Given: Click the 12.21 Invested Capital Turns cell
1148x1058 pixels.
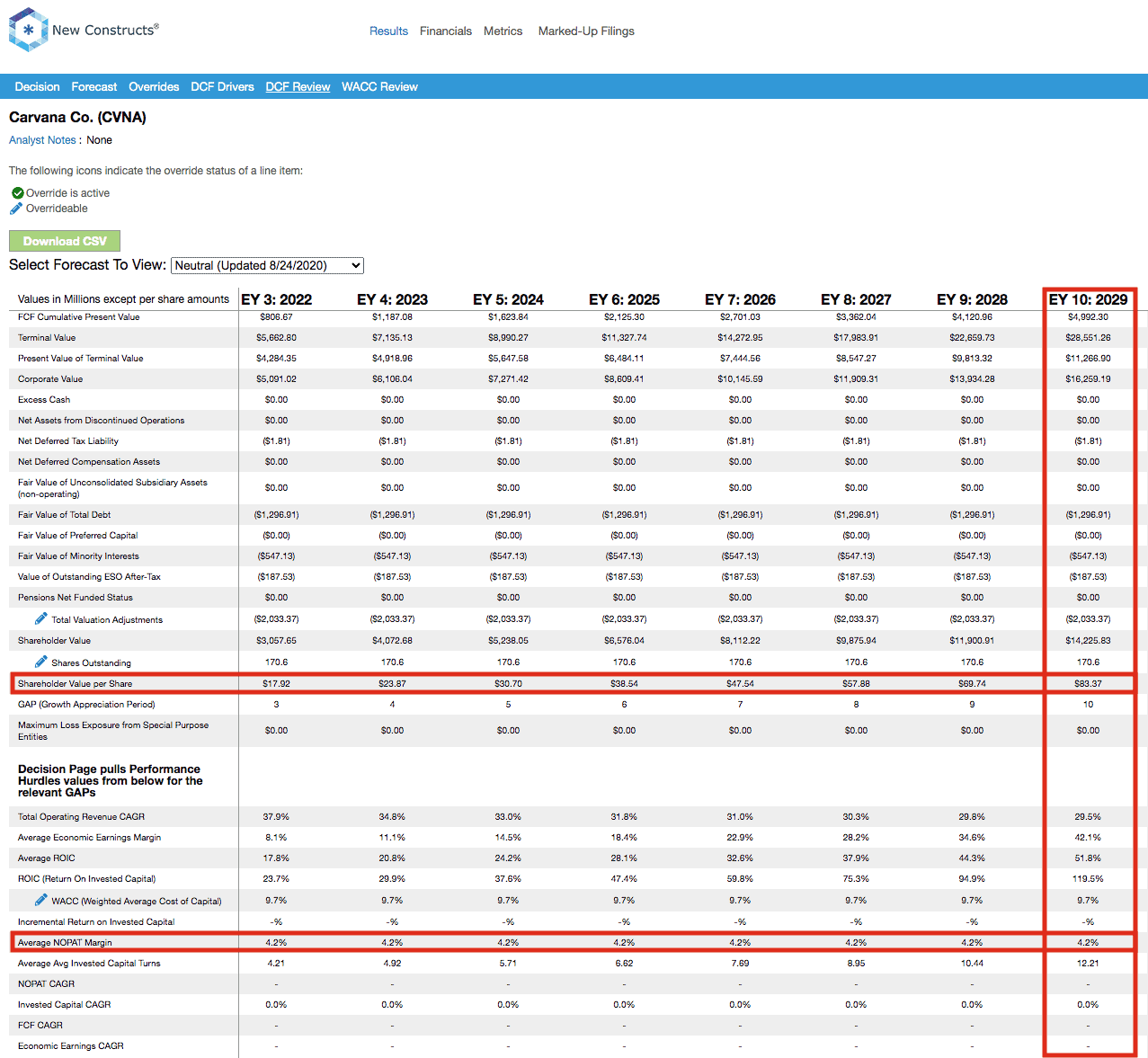Looking at the screenshot, I should tap(1088, 964).
